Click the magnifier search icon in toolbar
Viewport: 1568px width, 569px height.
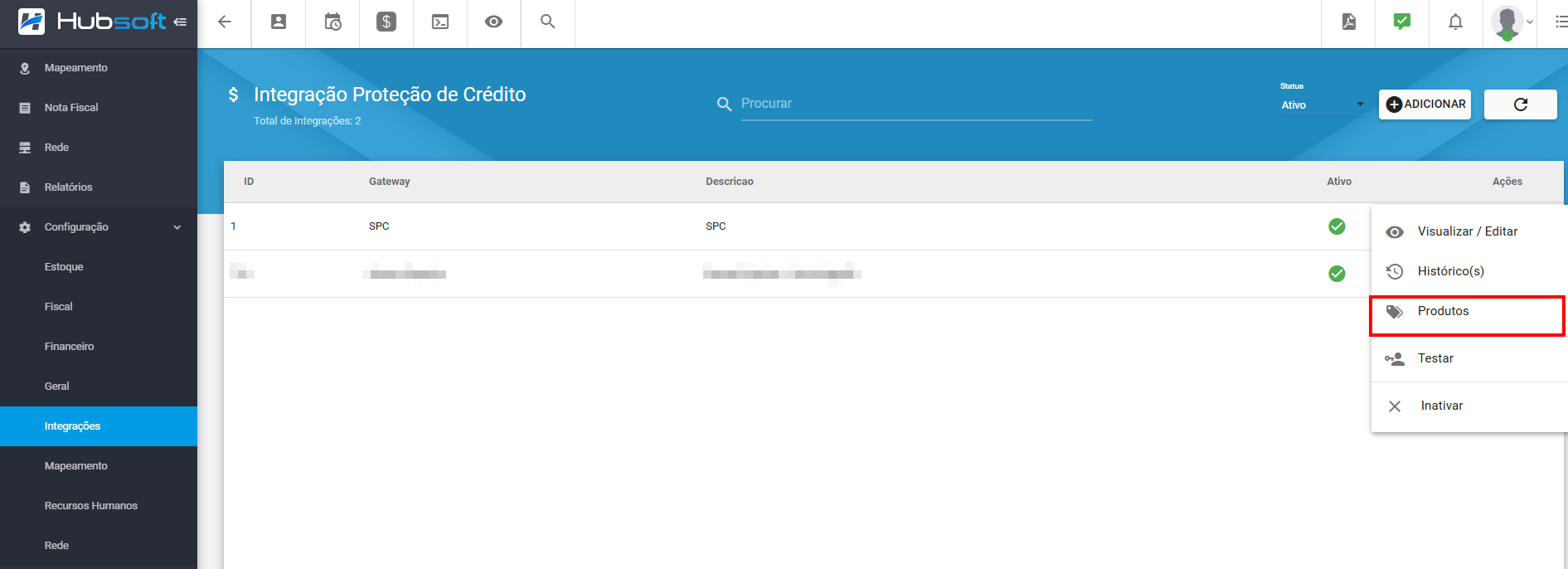point(547,22)
